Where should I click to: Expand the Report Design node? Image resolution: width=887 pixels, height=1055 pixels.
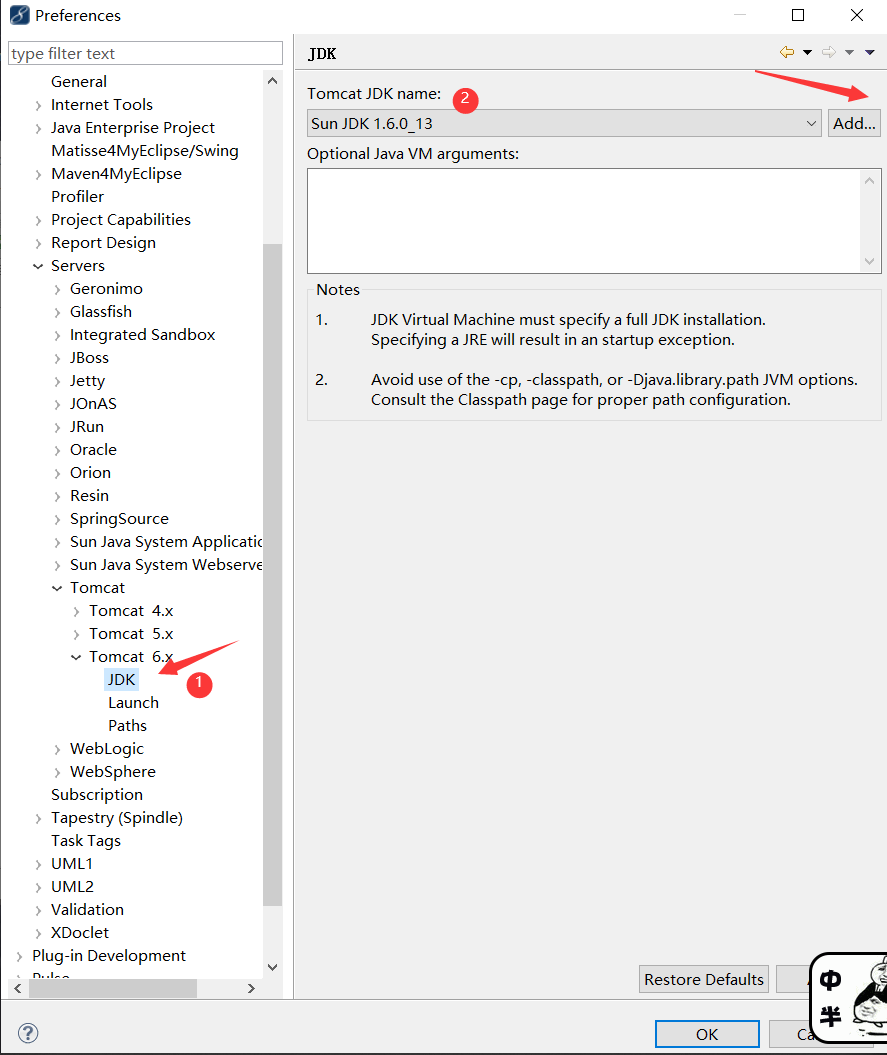38,243
